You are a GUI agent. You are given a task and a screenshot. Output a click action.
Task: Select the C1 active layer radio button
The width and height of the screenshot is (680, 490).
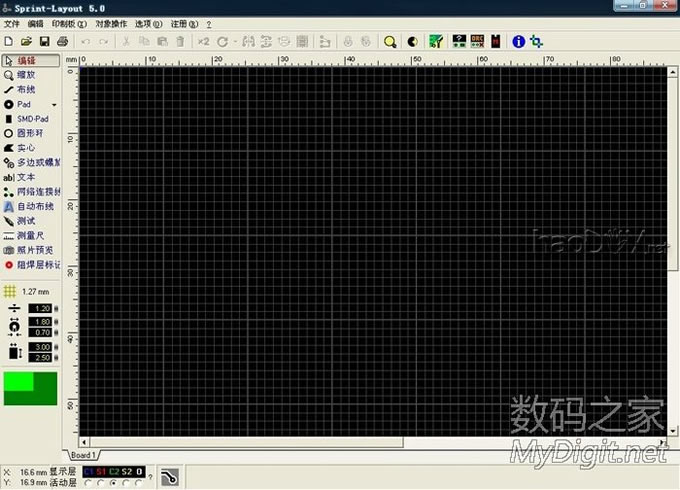[x=87, y=483]
